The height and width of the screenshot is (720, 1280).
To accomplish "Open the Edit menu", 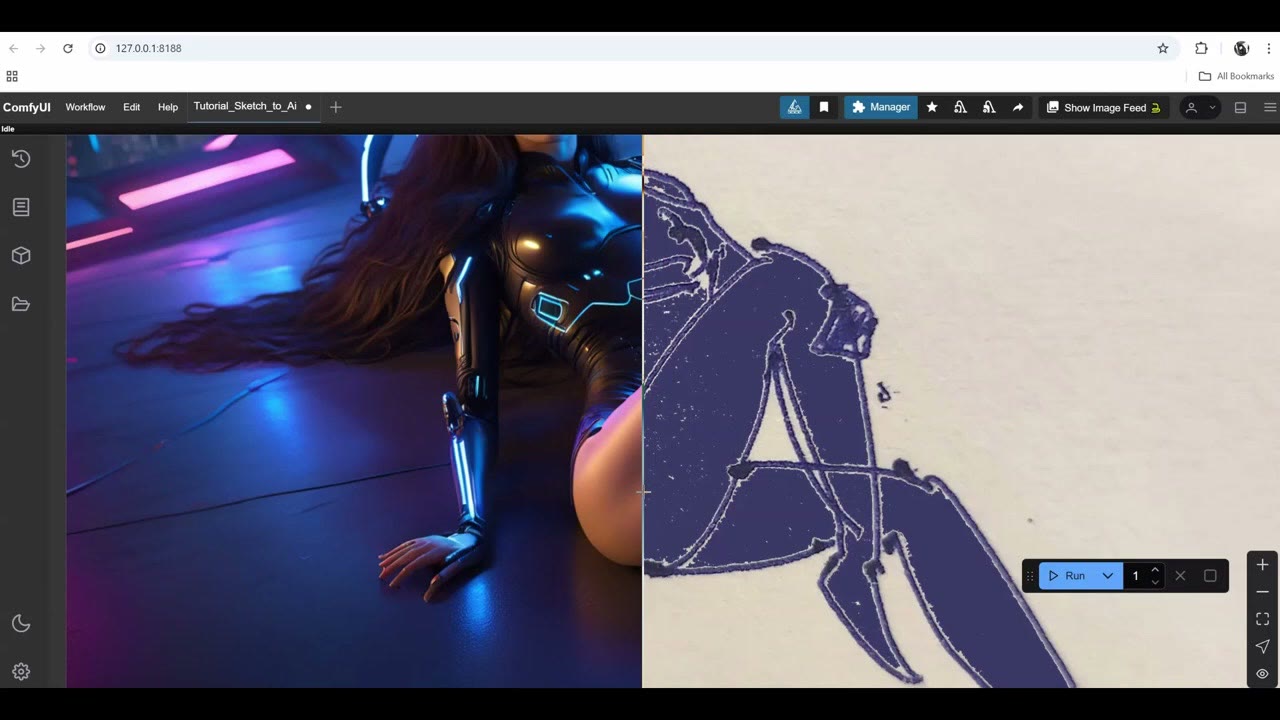I will click(132, 107).
